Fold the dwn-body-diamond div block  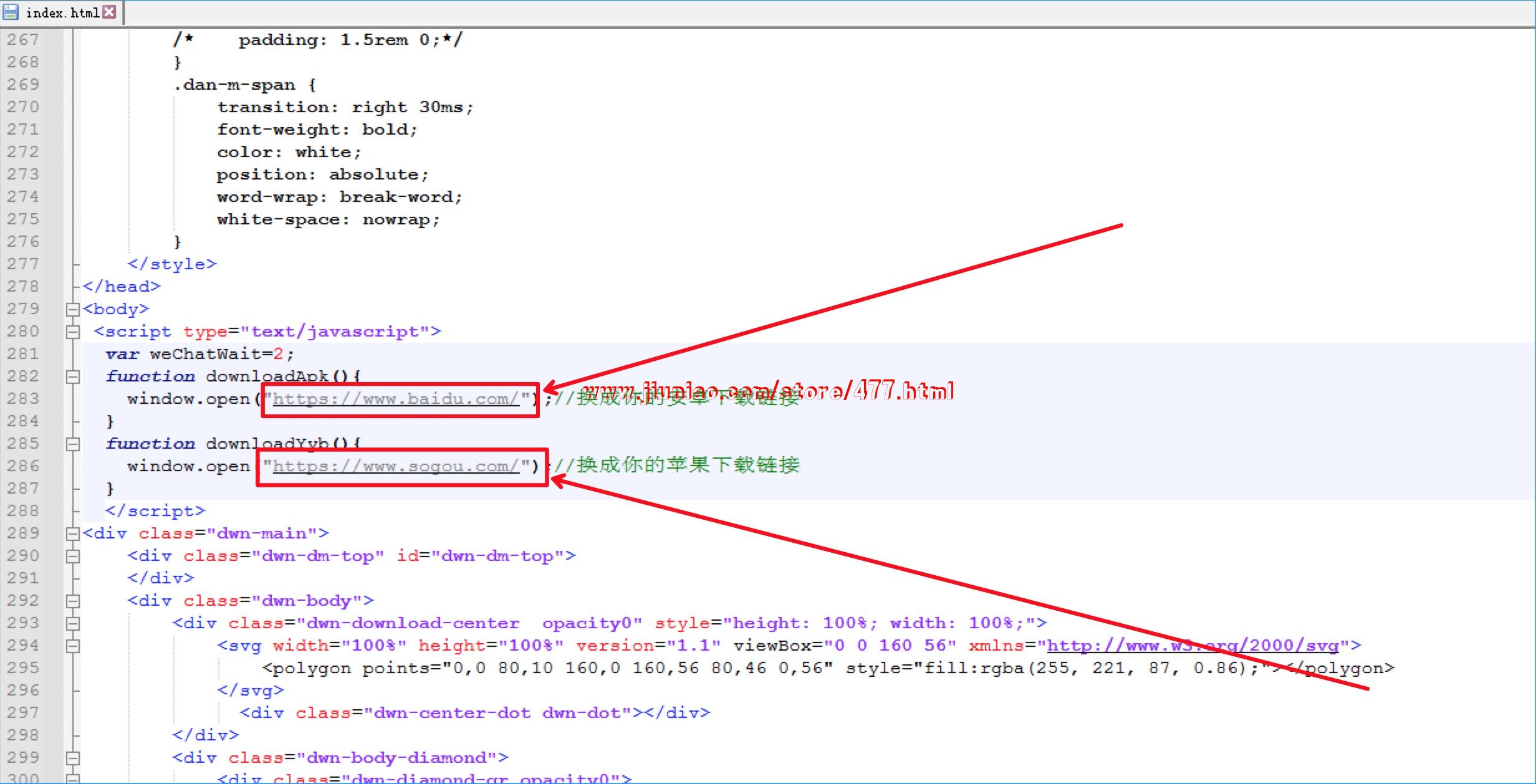click(x=73, y=758)
